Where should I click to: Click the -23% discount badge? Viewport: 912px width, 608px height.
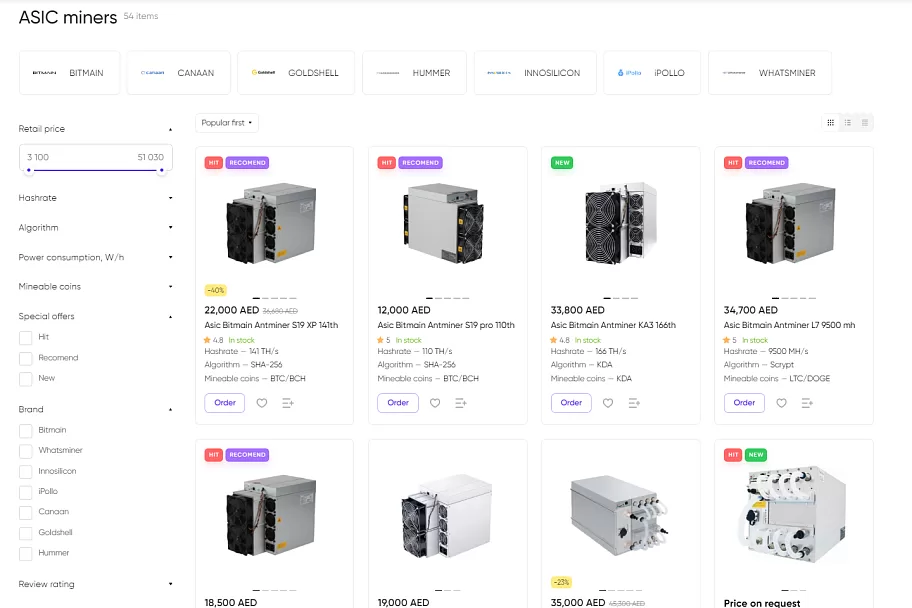tap(561, 582)
